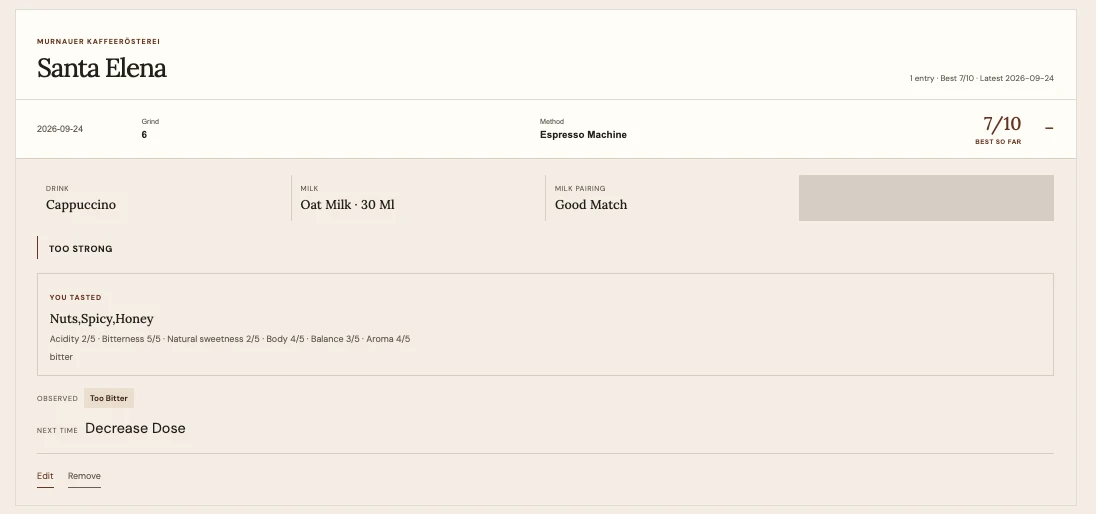Click the Acidity 2/5 ratings line
This screenshot has height=514, width=1096.
[x=230, y=339]
